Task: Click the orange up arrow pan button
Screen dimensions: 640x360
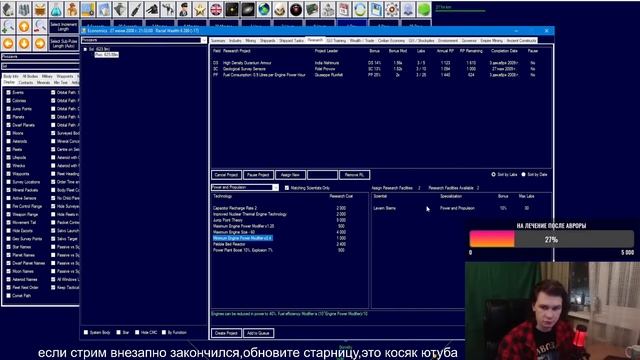Action: 24,26
